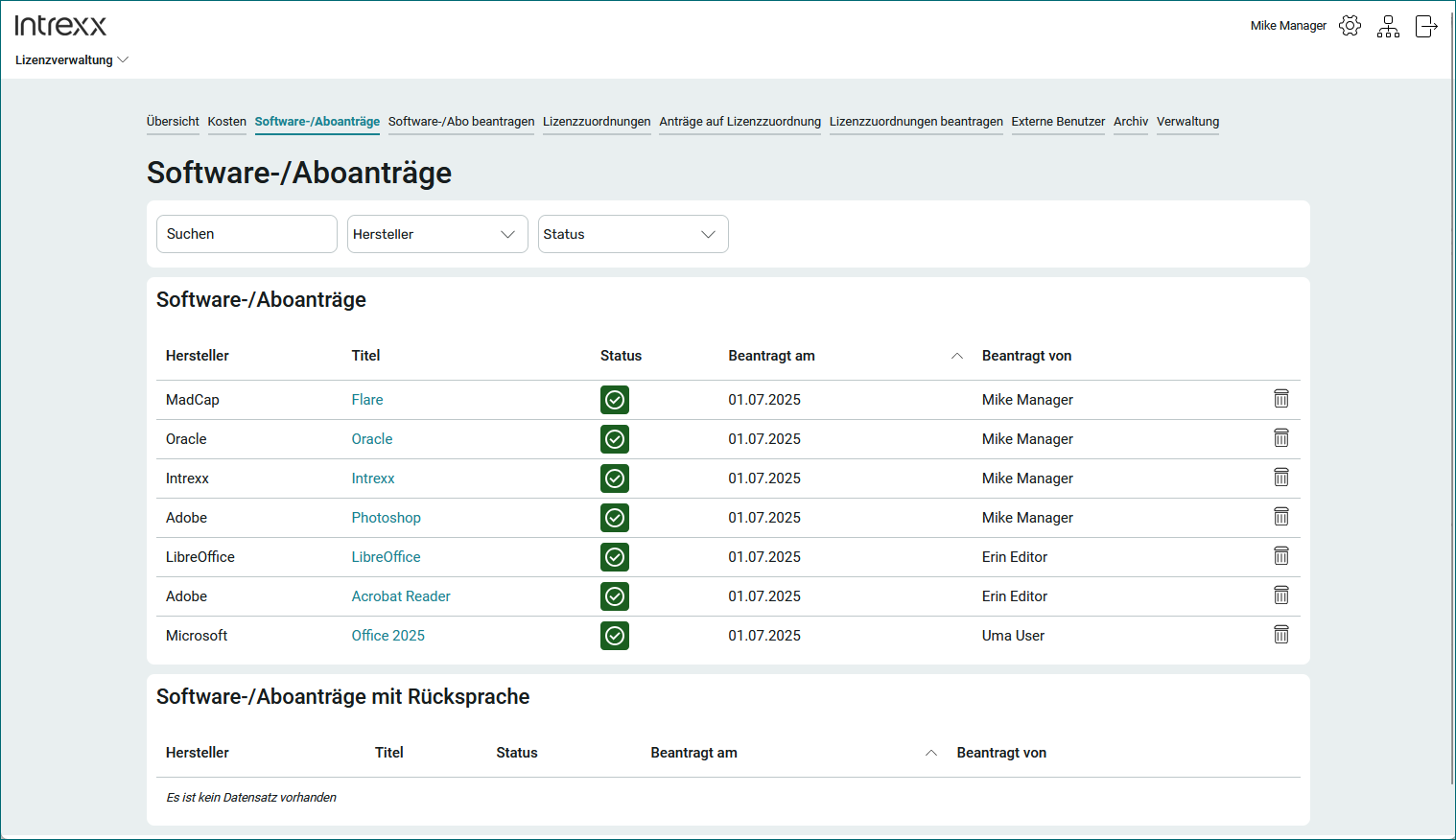Click Erin Editor in LibreOffice row

[1015, 557]
